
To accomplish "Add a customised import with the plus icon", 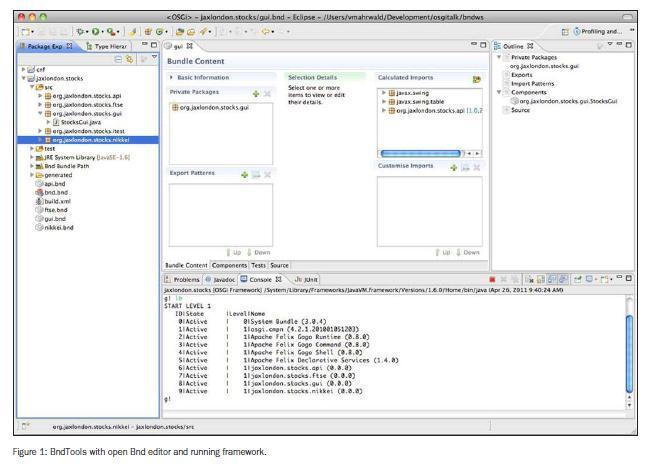I will point(452,167).
